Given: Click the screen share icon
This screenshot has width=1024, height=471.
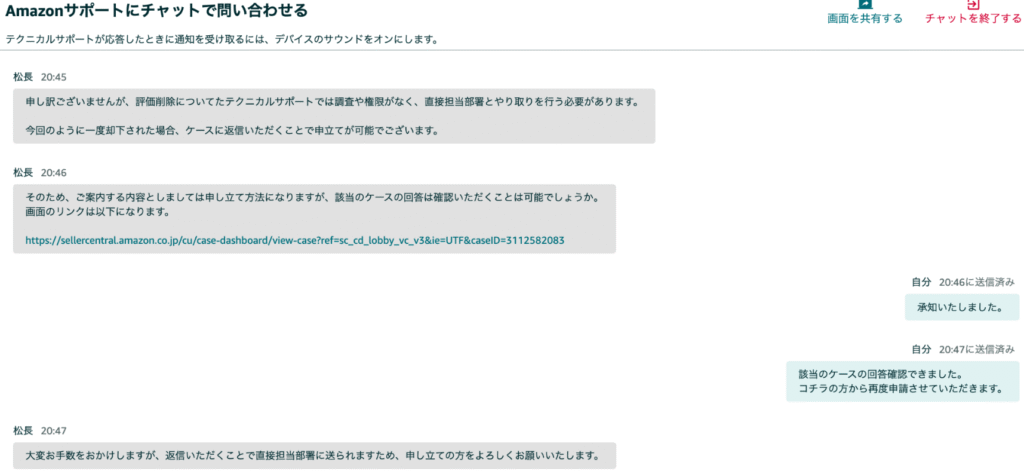Looking at the screenshot, I should [x=865, y=3].
